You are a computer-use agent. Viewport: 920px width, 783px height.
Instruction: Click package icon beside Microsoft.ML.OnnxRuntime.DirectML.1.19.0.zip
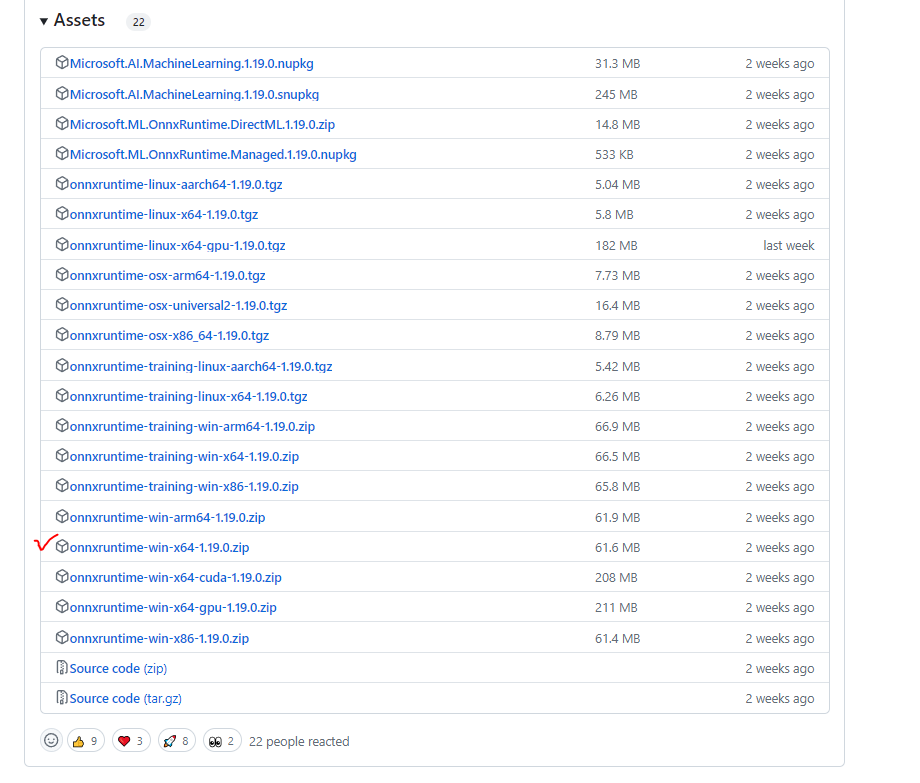point(62,124)
